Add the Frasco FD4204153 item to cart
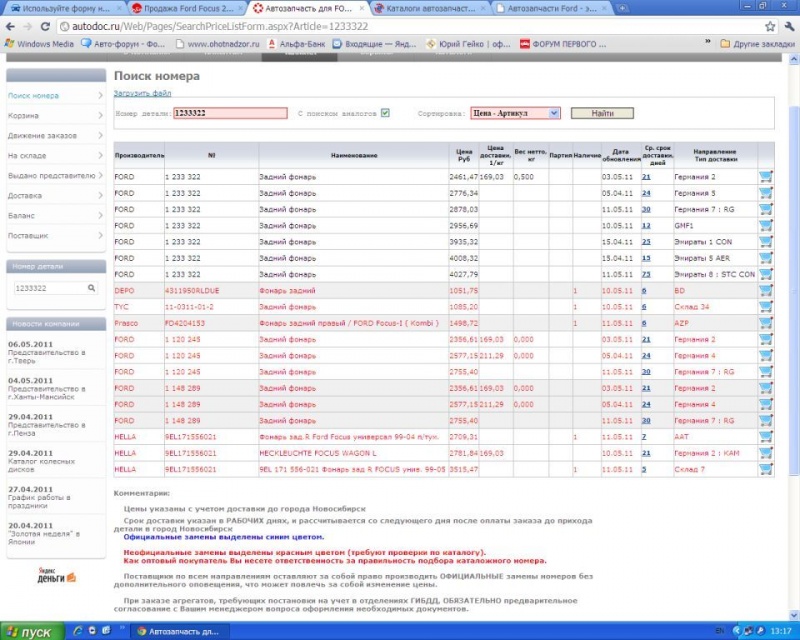Image resolution: width=800 pixels, height=640 pixels. (766, 323)
